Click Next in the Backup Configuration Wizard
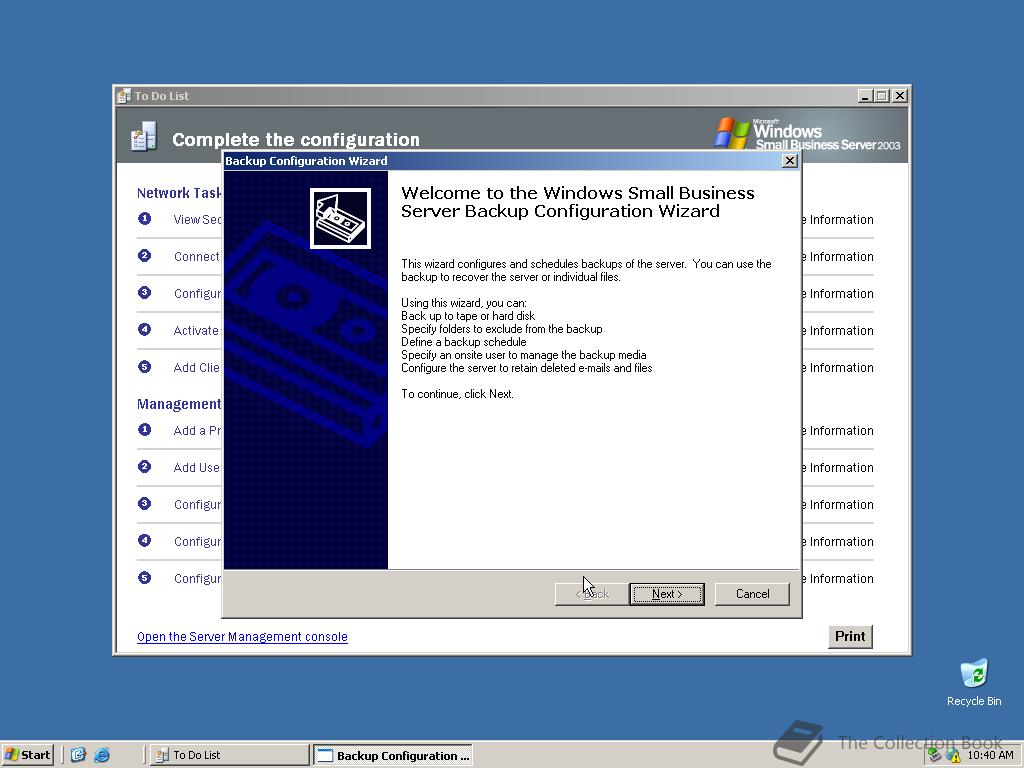This screenshot has height=768, width=1024. click(x=667, y=594)
